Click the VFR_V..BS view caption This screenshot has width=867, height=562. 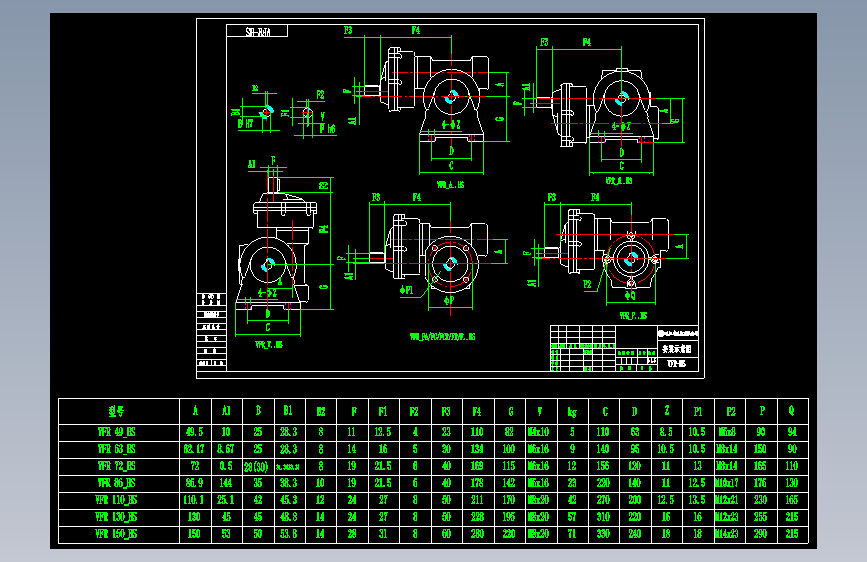[x=269, y=345]
